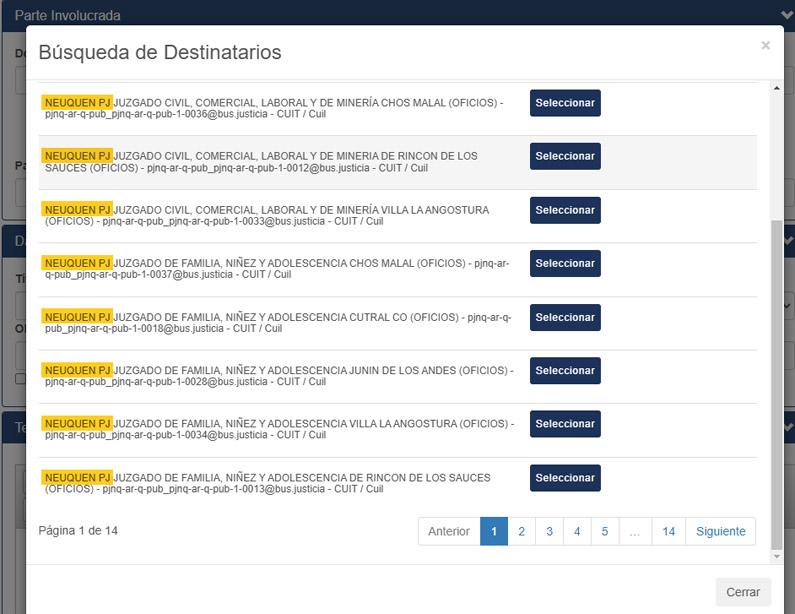
Task: Select Juzgado de Familia Rincon de los Sauces
Action: coord(565,478)
